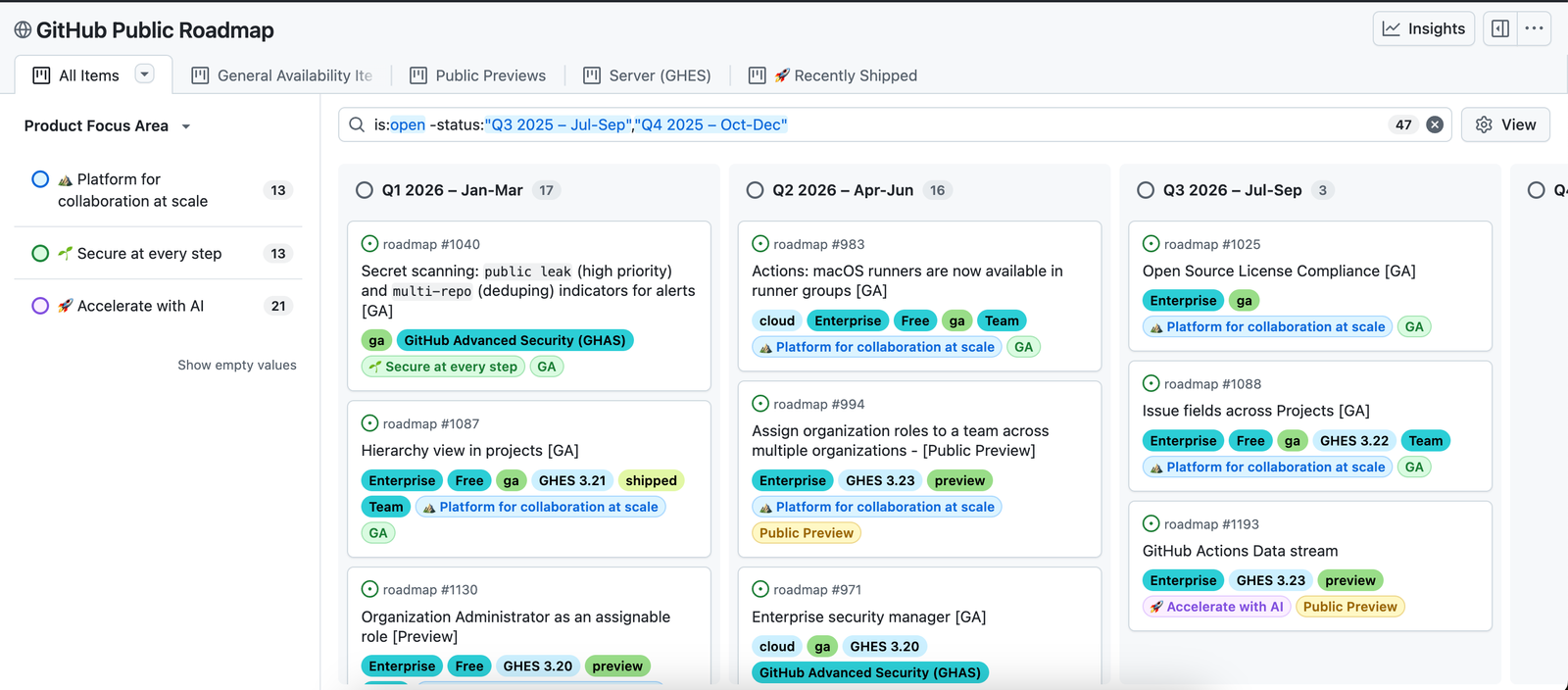Click the search magnifier icon in filter bar
This screenshot has width=1568, height=690.
(x=356, y=124)
